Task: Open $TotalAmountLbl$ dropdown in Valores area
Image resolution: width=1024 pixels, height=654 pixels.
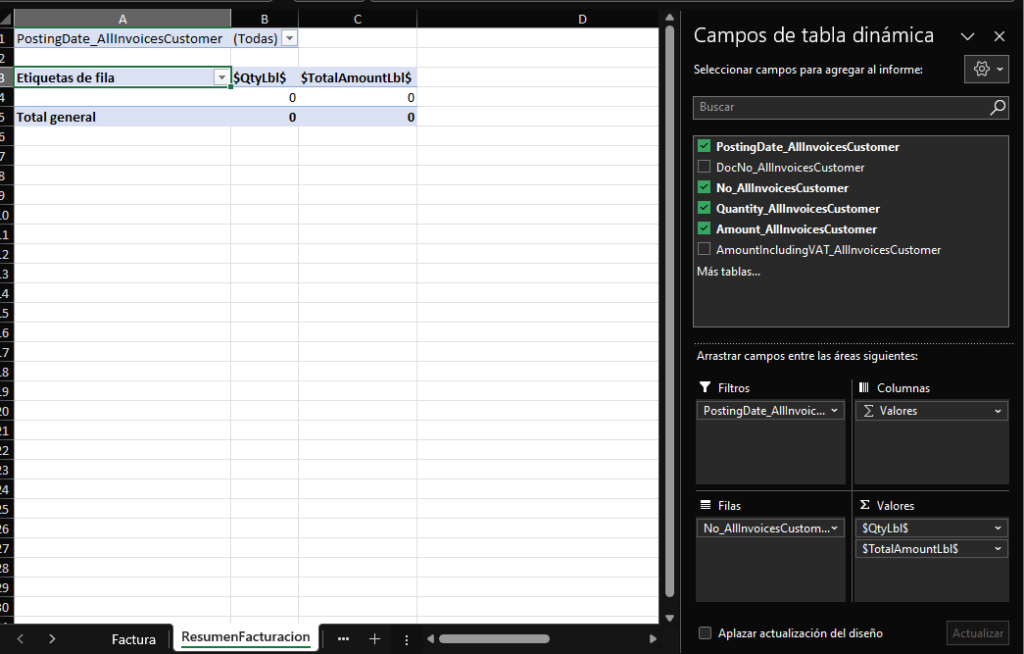Action: click(997, 549)
